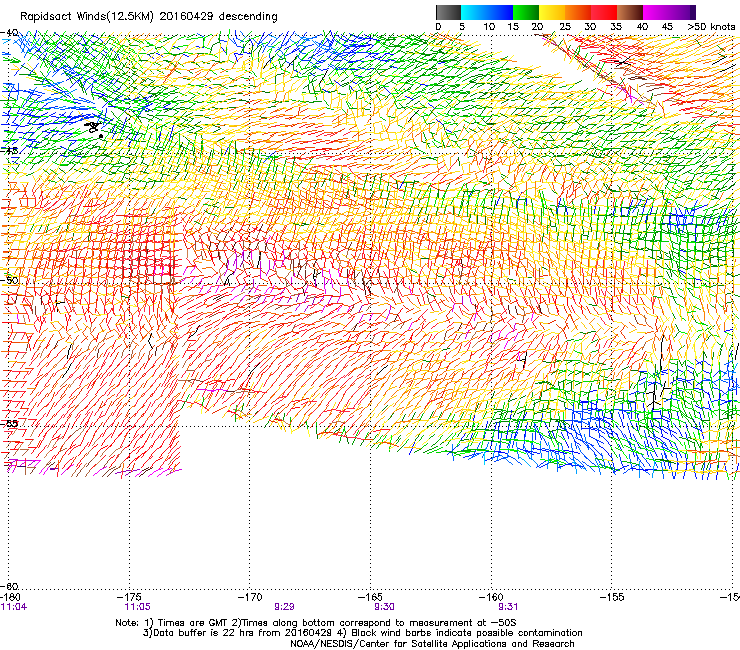Click the Rapidscat Winds title text
The height and width of the screenshot is (650, 740).
149,17
